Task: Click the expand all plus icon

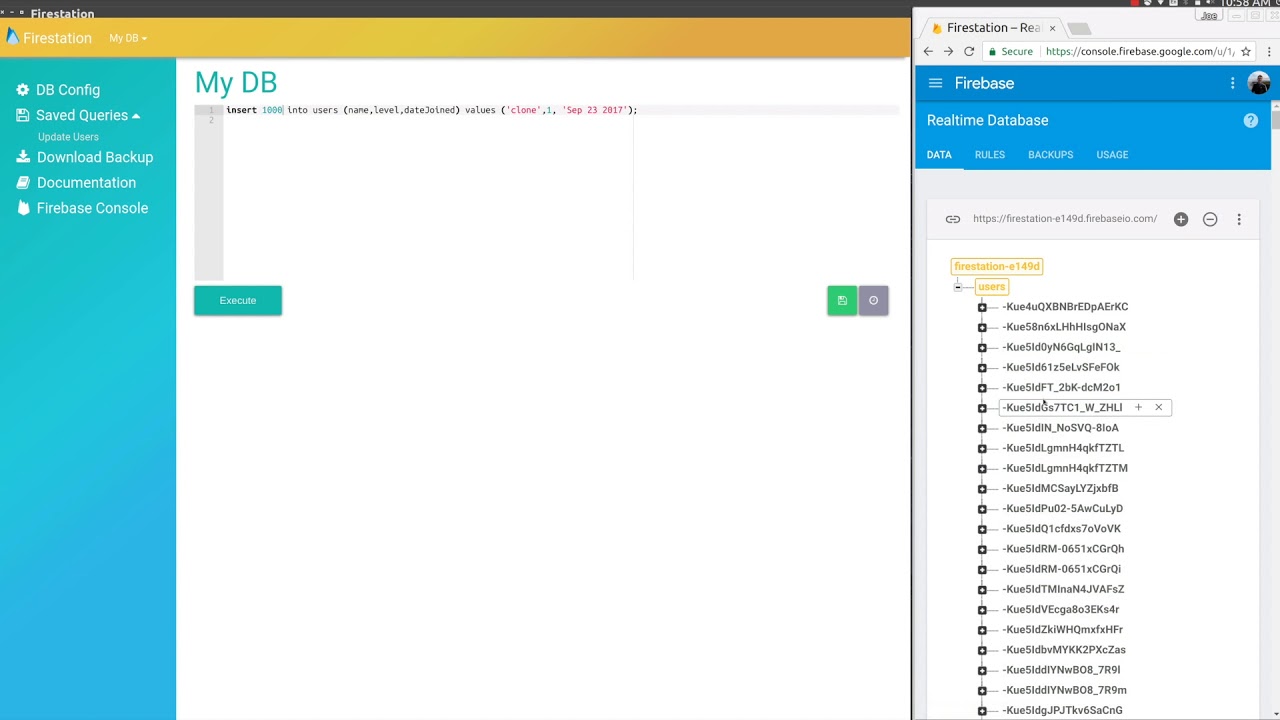Action: click(x=1181, y=219)
